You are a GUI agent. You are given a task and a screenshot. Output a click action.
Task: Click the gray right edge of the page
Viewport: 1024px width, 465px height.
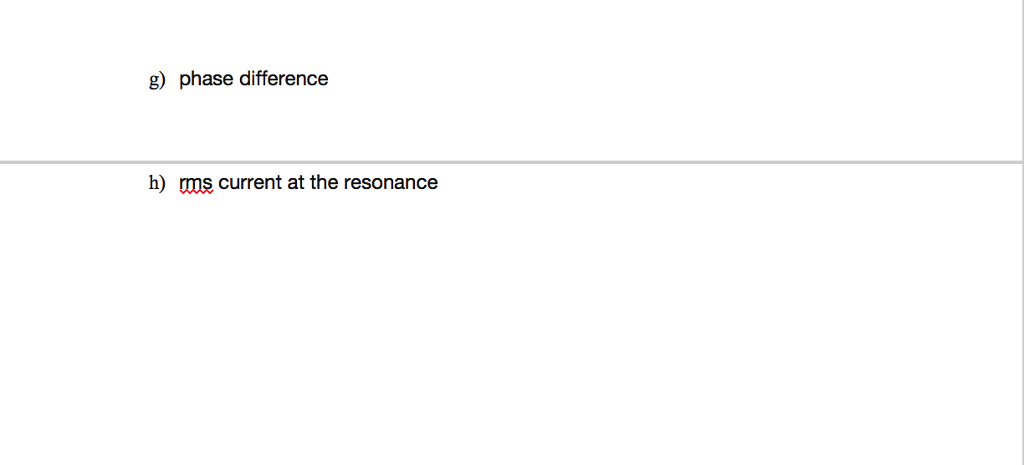[x=1023, y=232]
